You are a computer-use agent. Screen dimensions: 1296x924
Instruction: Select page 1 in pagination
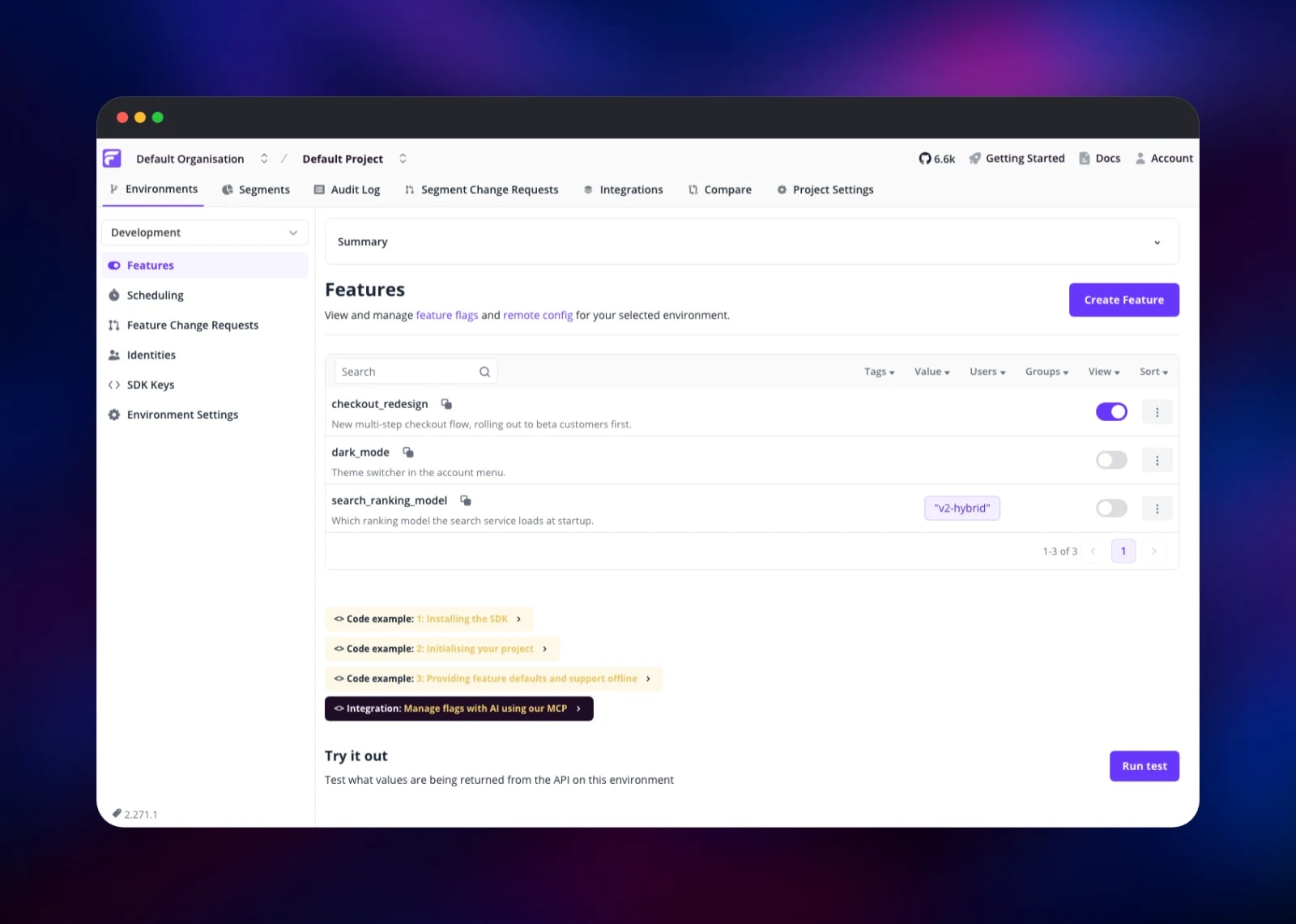pyautogui.click(x=1123, y=551)
